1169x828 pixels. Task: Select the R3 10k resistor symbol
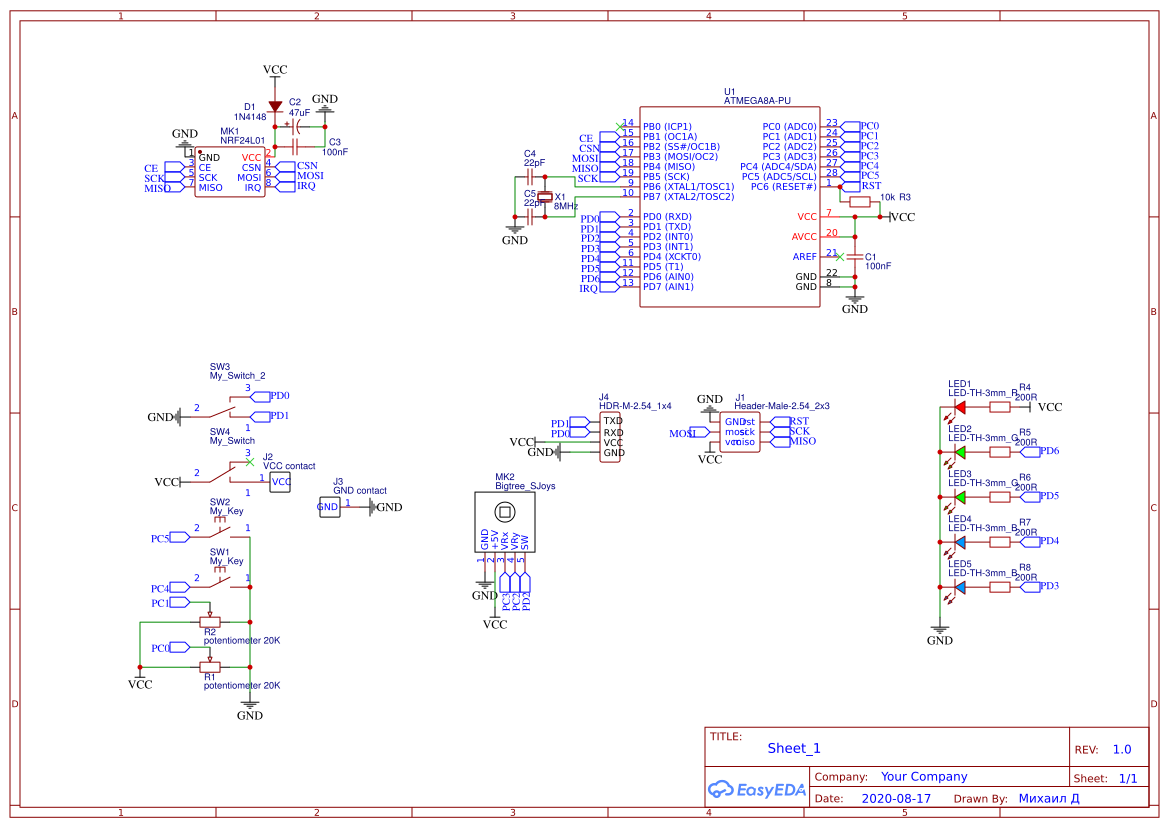click(860, 201)
